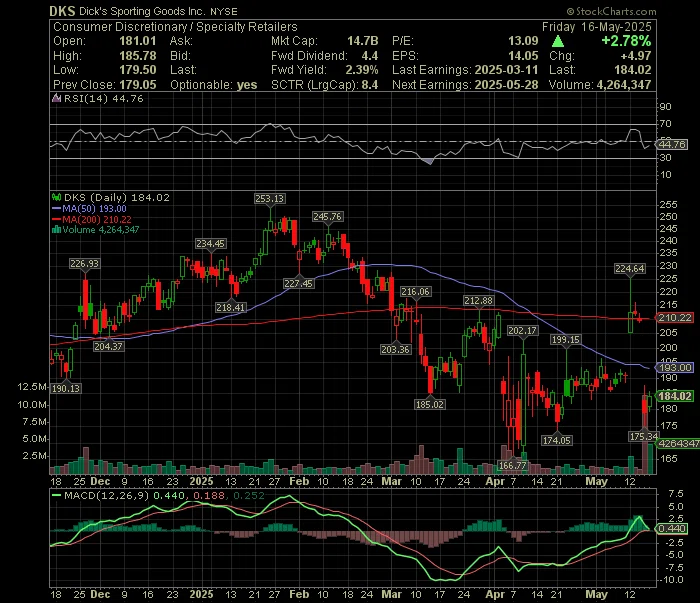Viewport: 700px width, 603px height.
Task: Click the 4264347 volume axis tag
Action: [x=678, y=443]
